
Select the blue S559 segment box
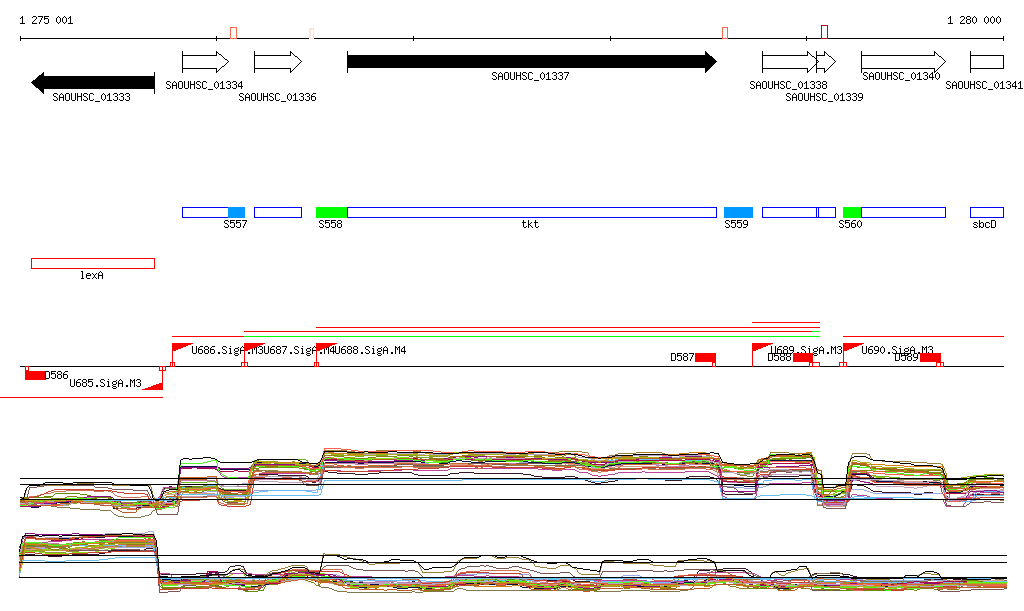pos(738,212)
